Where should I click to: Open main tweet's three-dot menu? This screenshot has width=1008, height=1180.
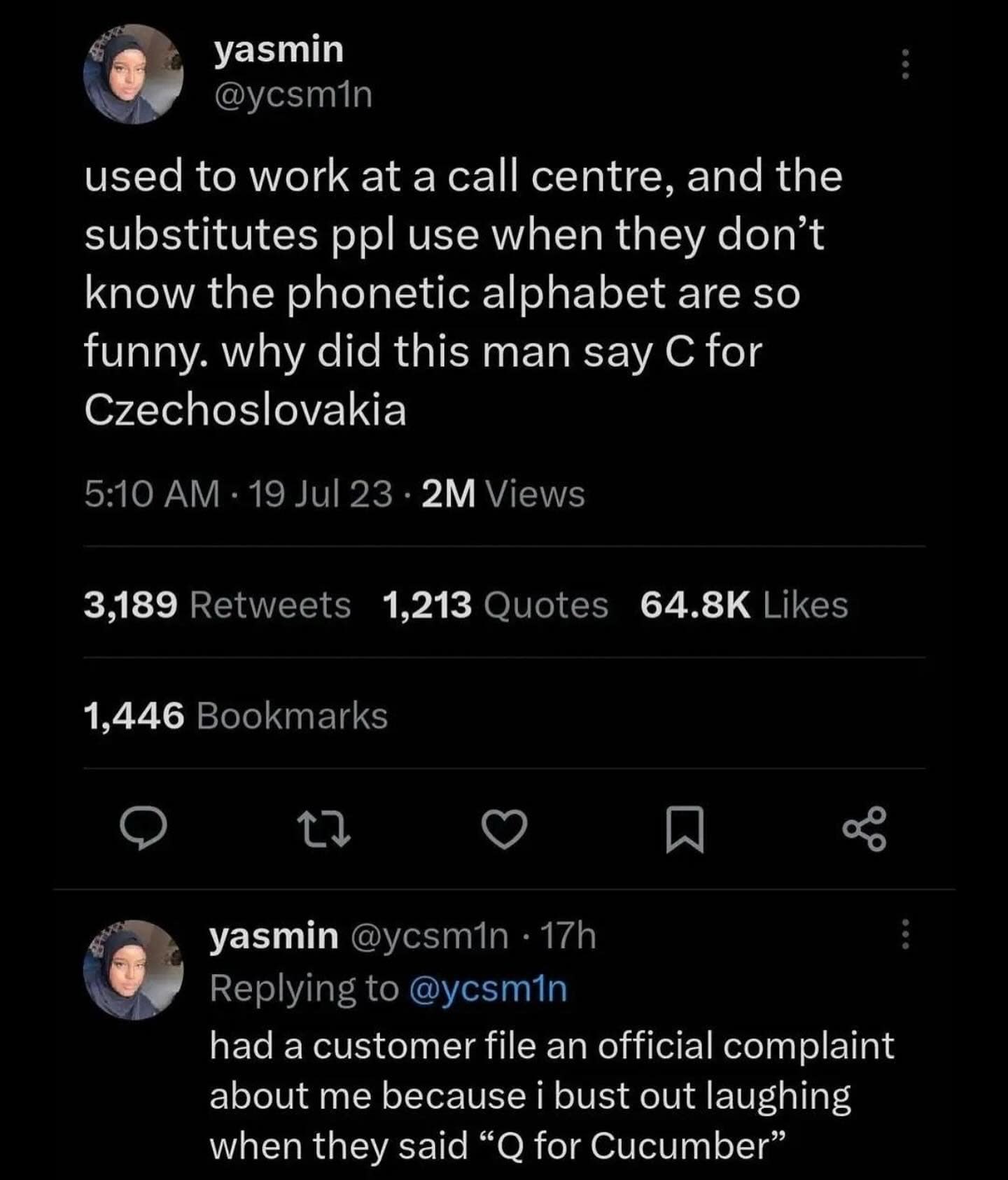(905, 64)
